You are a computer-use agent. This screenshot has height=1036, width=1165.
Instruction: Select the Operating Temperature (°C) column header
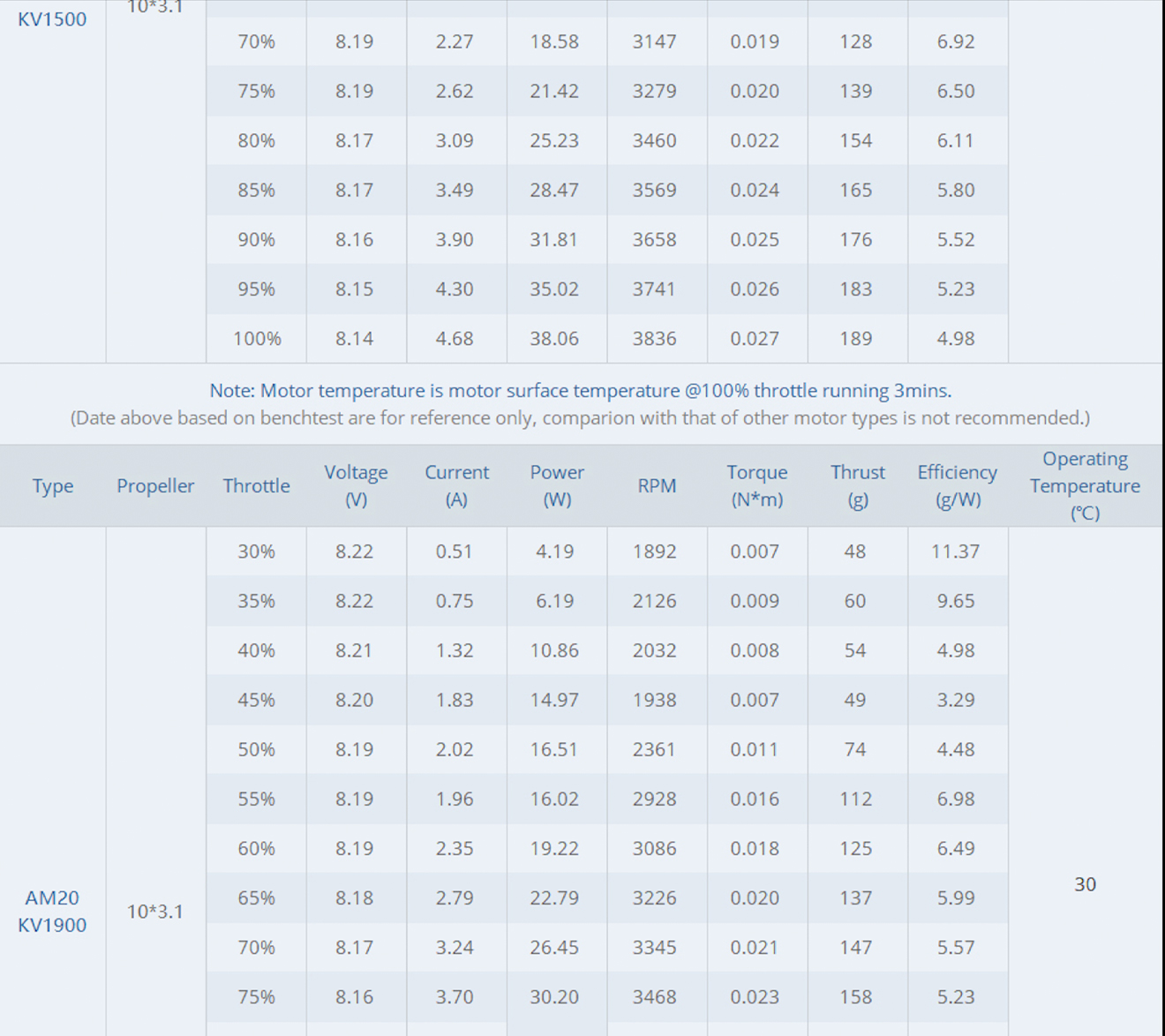click(1085, 486)
